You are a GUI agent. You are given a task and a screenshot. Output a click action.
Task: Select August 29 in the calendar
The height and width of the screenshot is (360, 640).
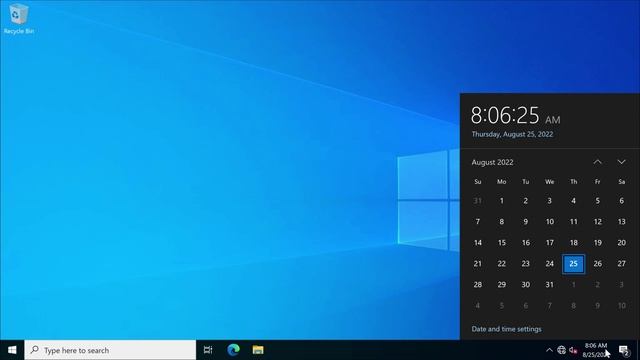click(x=502, y=284)
